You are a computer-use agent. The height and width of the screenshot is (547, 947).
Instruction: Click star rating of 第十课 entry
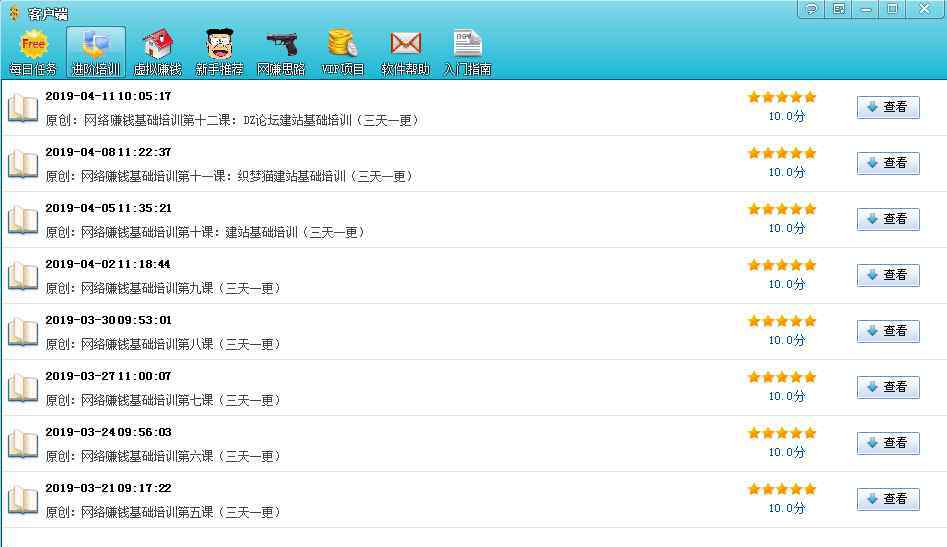[782, 210]
